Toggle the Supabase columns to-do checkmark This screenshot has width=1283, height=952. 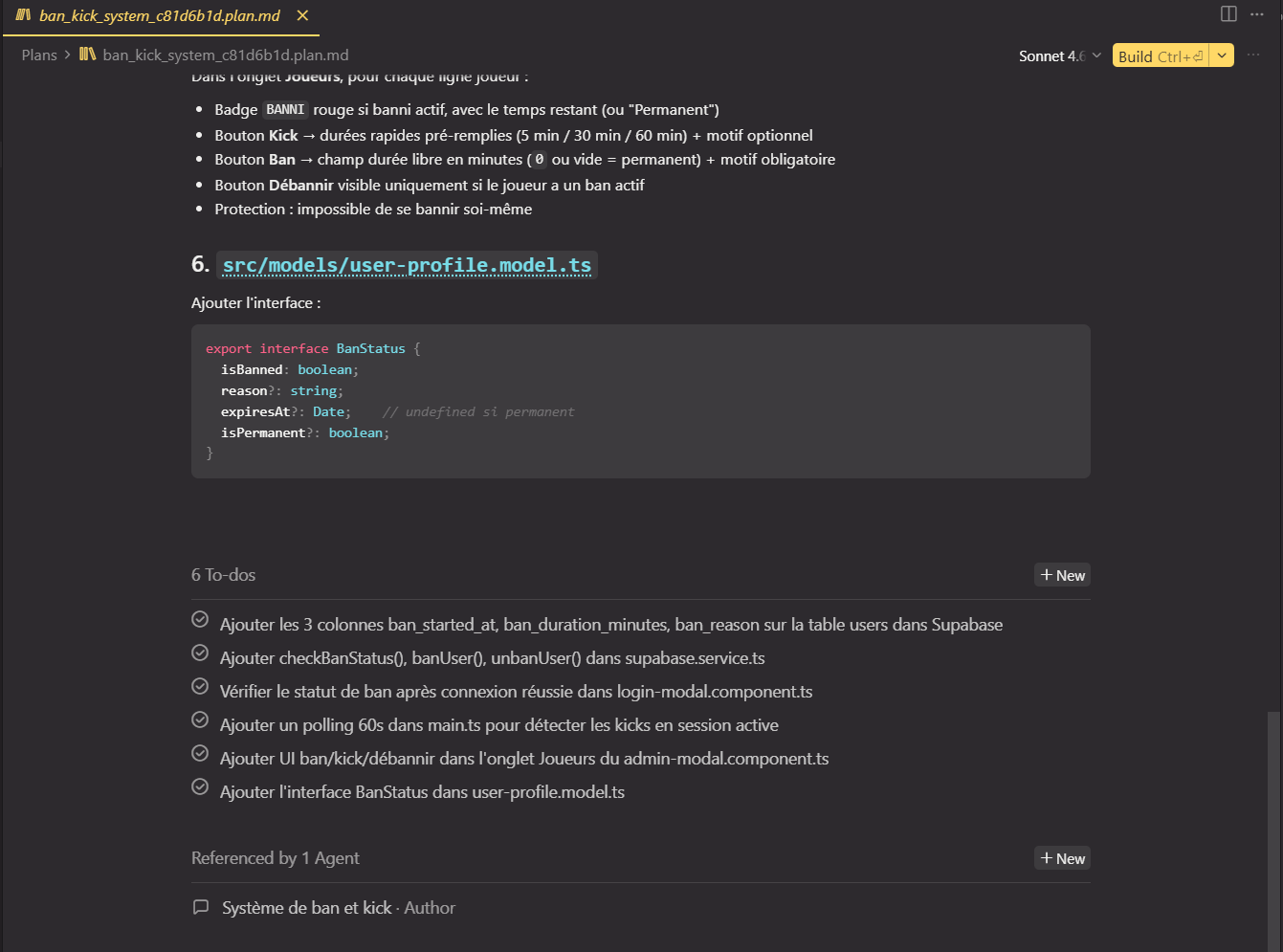coord(200,619)
